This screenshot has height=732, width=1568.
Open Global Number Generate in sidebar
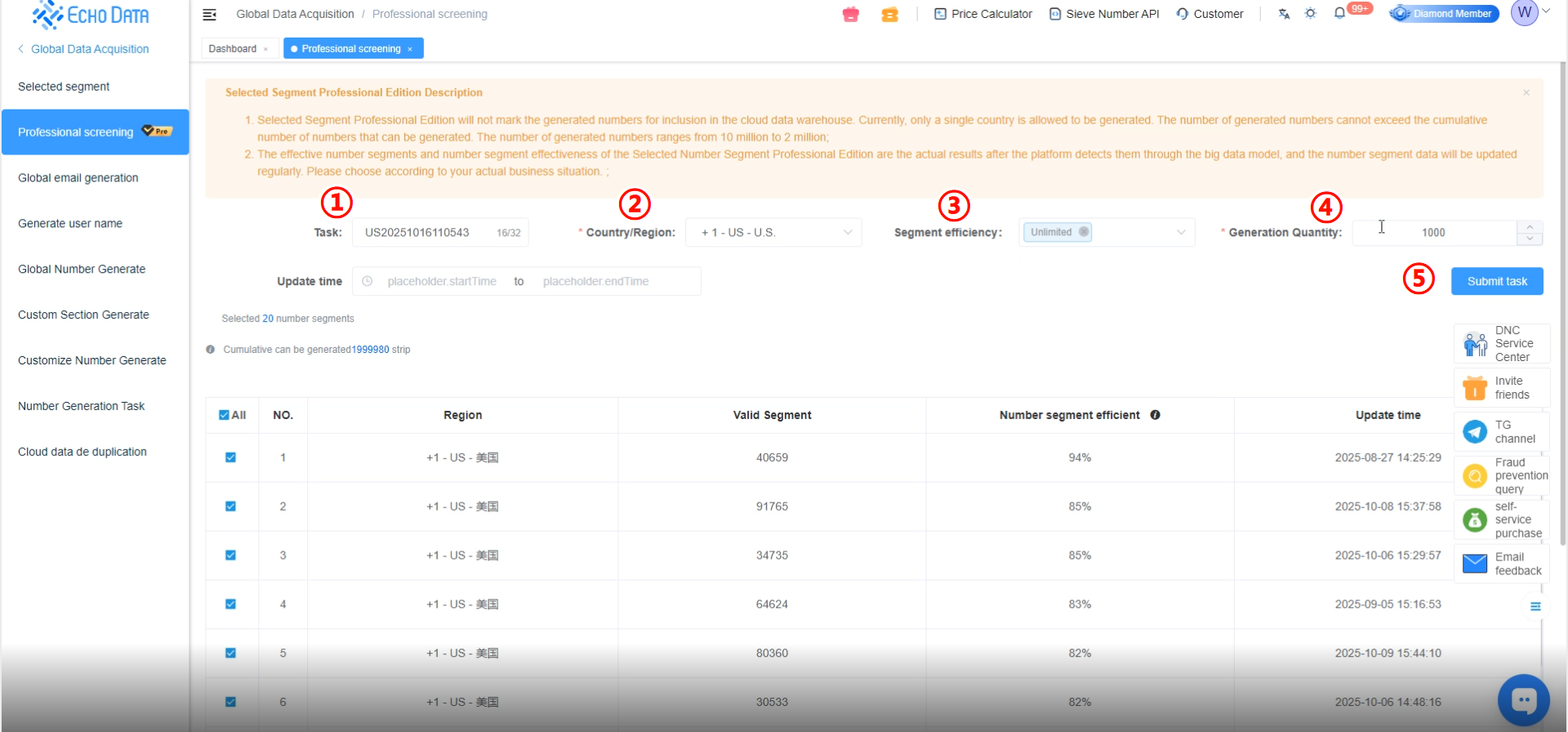82,269
